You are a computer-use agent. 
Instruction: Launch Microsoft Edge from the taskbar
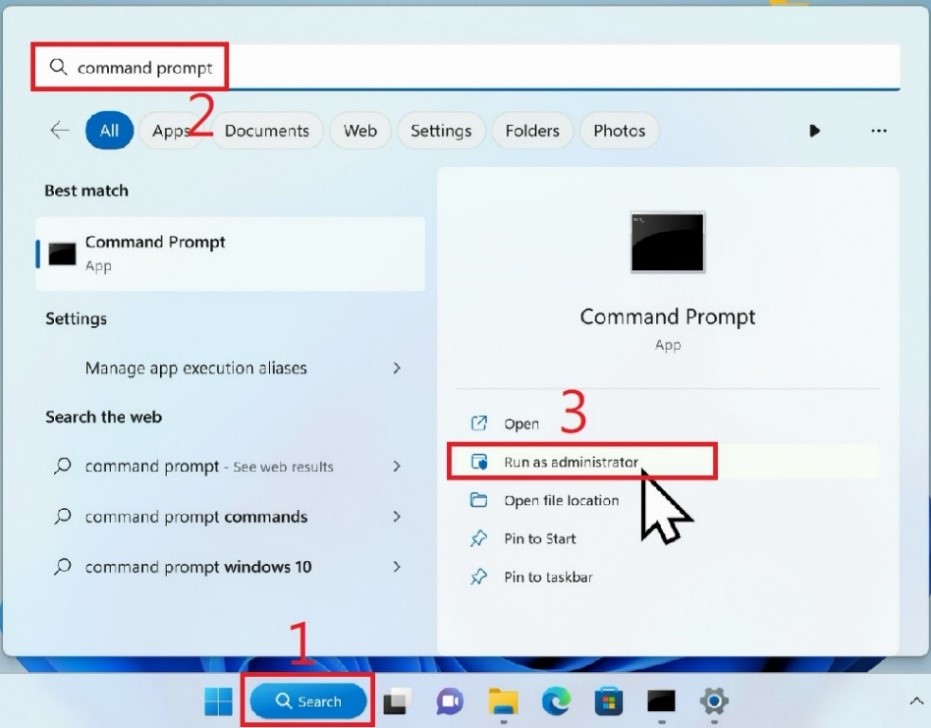coord(555,701)
